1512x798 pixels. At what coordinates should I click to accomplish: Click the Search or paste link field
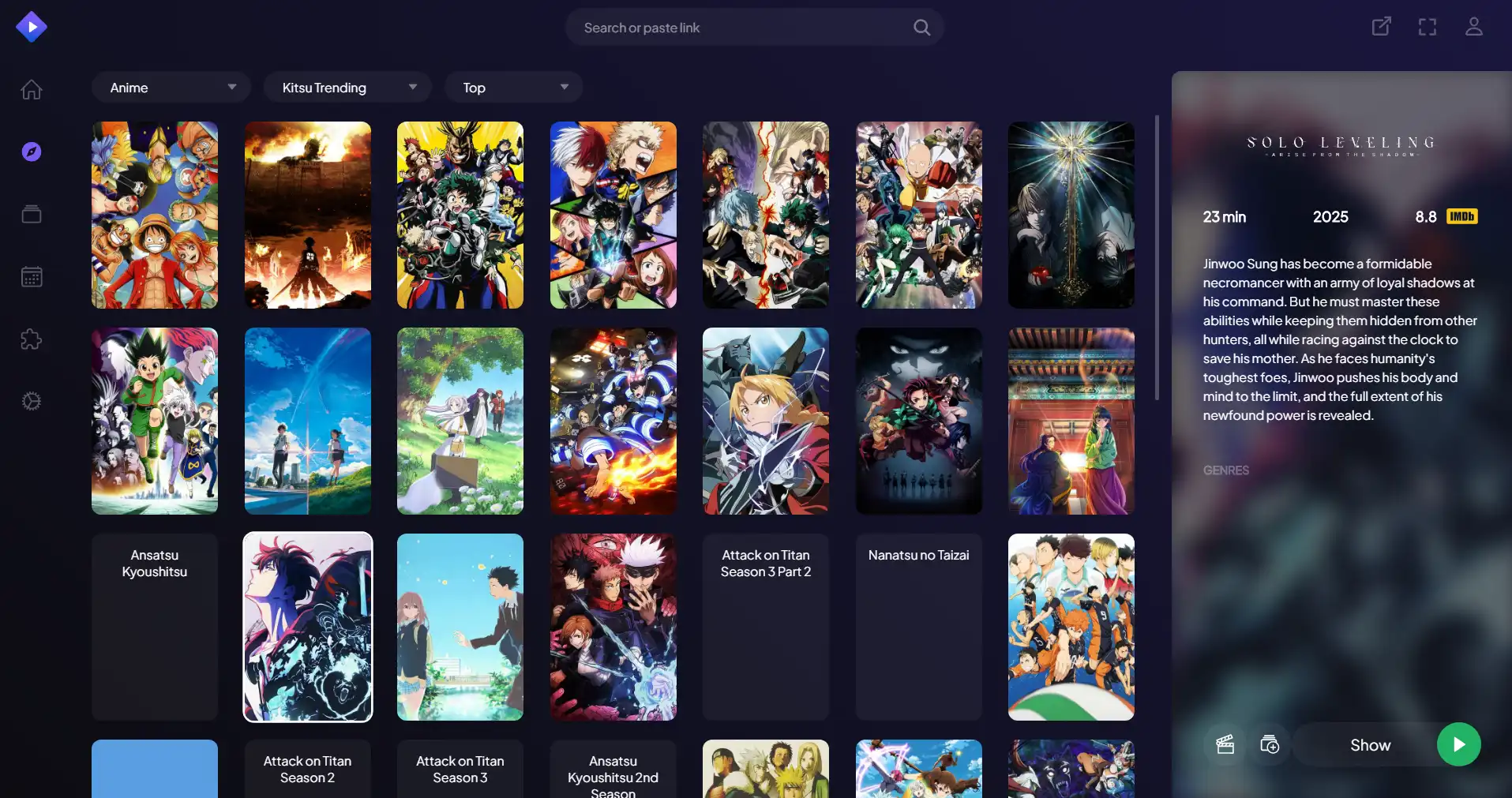[x=742, y=28]
